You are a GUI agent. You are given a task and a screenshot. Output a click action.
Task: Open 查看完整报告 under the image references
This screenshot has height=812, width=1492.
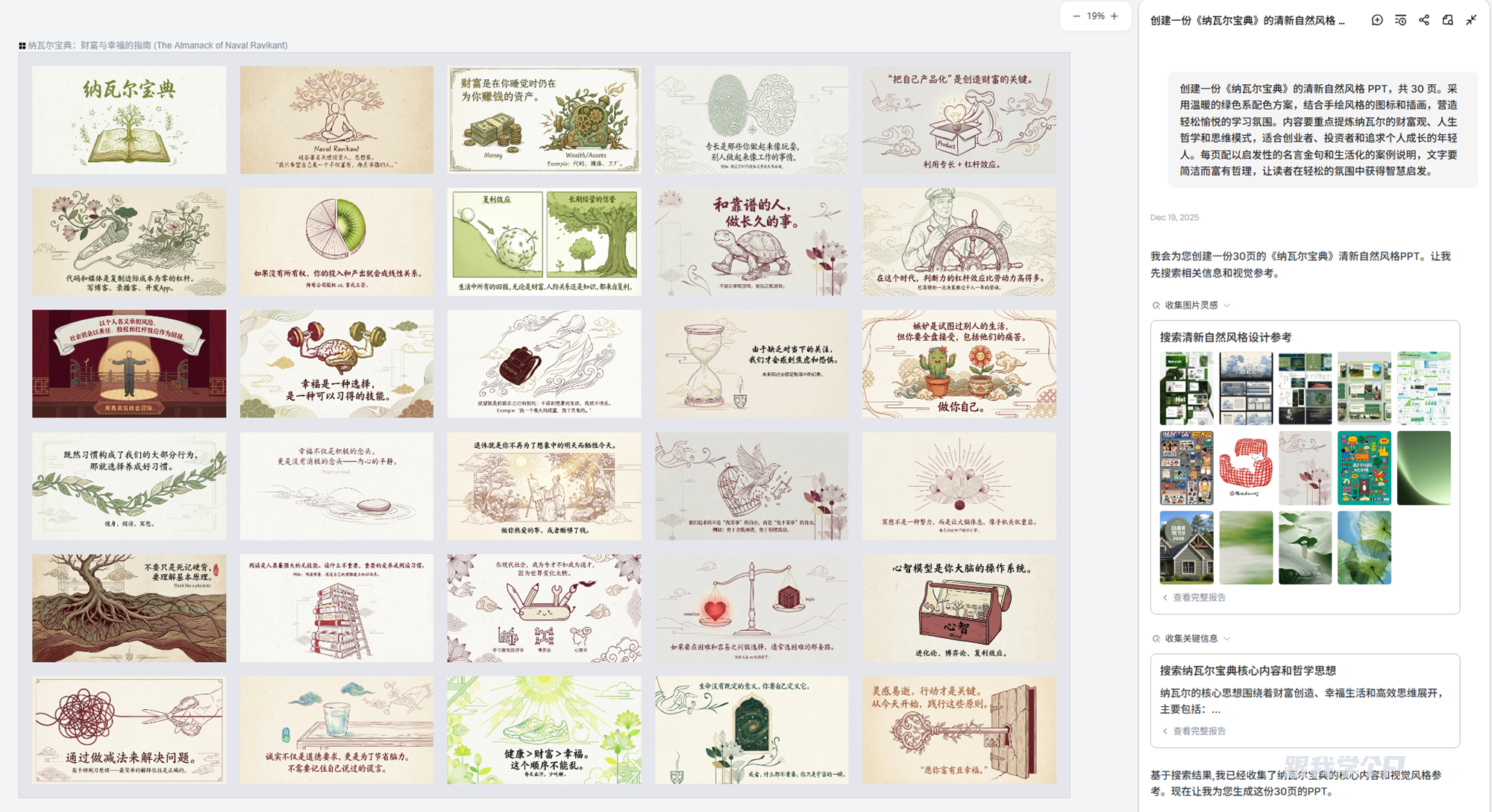1198,597
